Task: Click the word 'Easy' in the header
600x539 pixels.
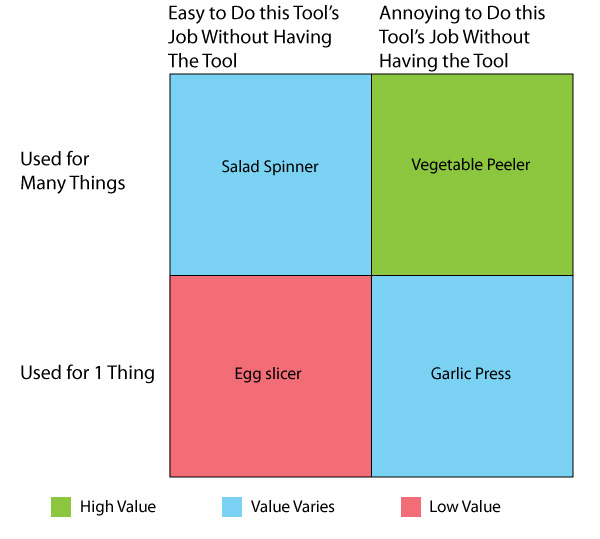Action: pos(186,14)
